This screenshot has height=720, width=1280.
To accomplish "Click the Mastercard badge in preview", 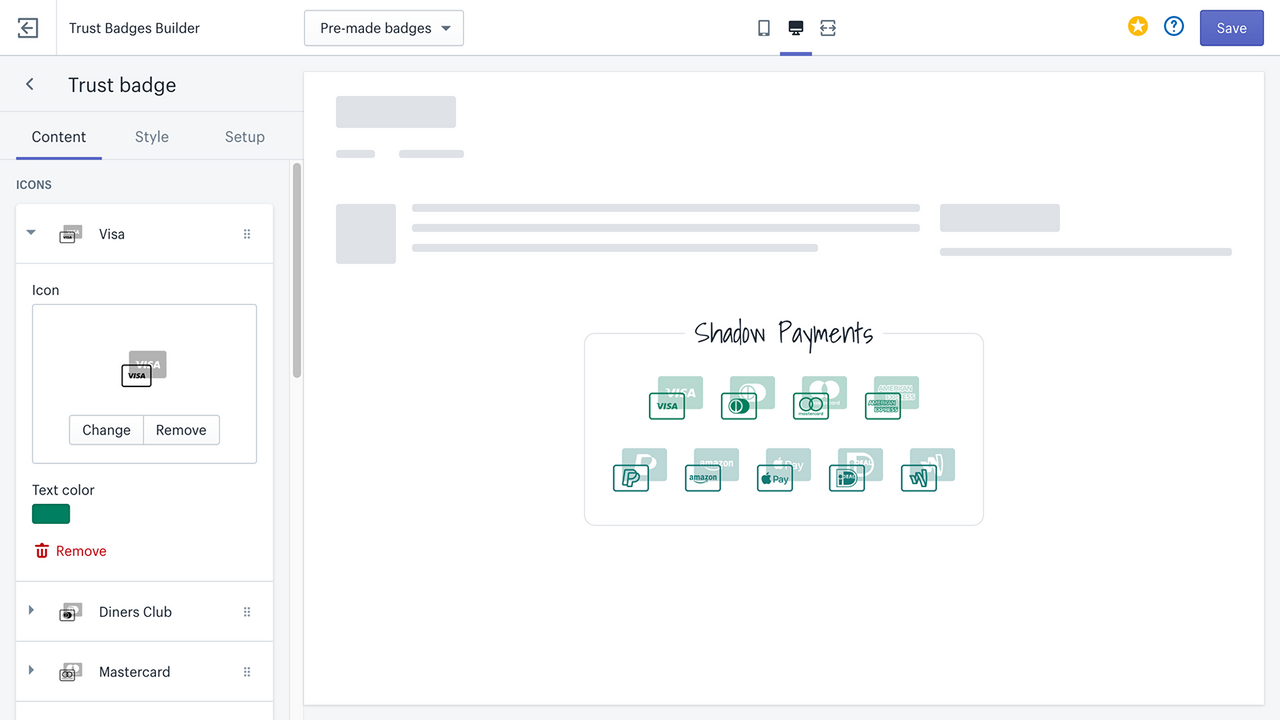I will [x=820, y=398].
